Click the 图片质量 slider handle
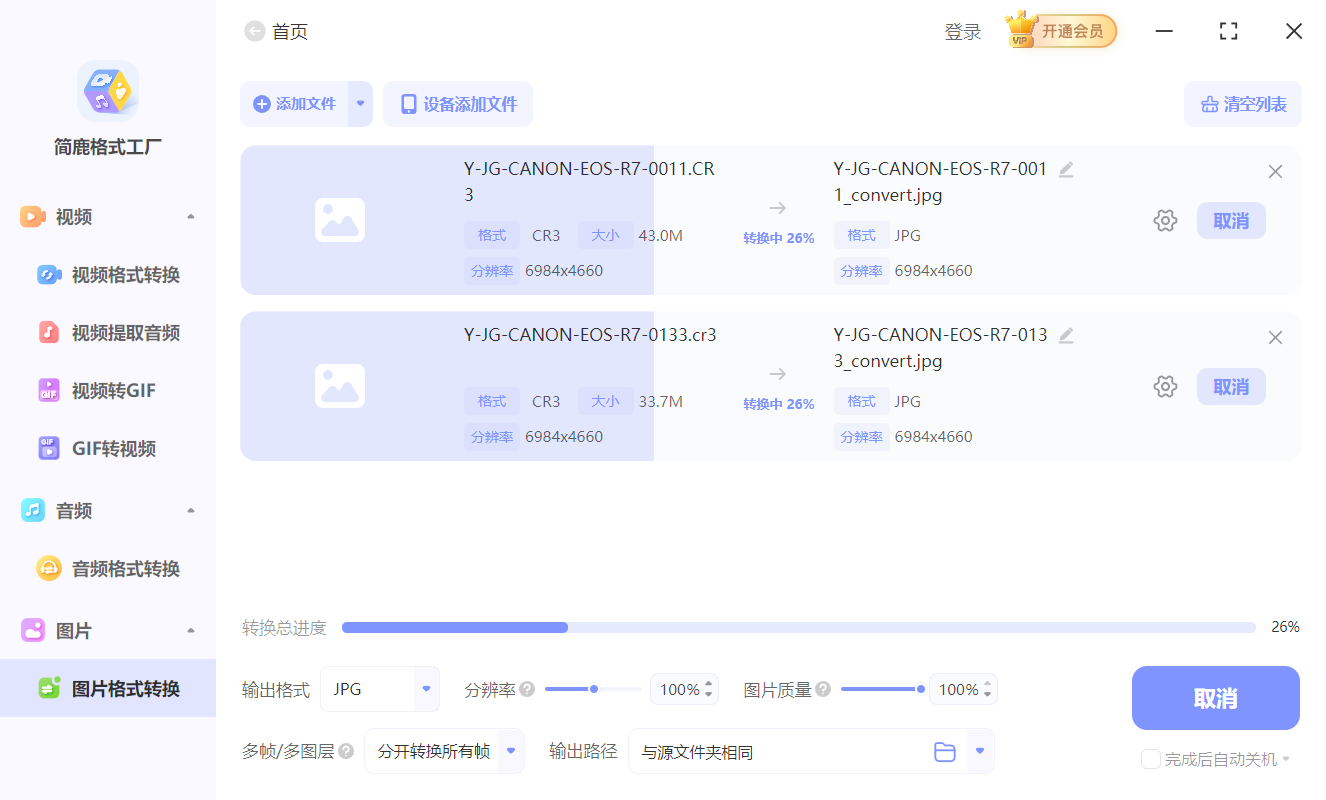 [921, 689]
